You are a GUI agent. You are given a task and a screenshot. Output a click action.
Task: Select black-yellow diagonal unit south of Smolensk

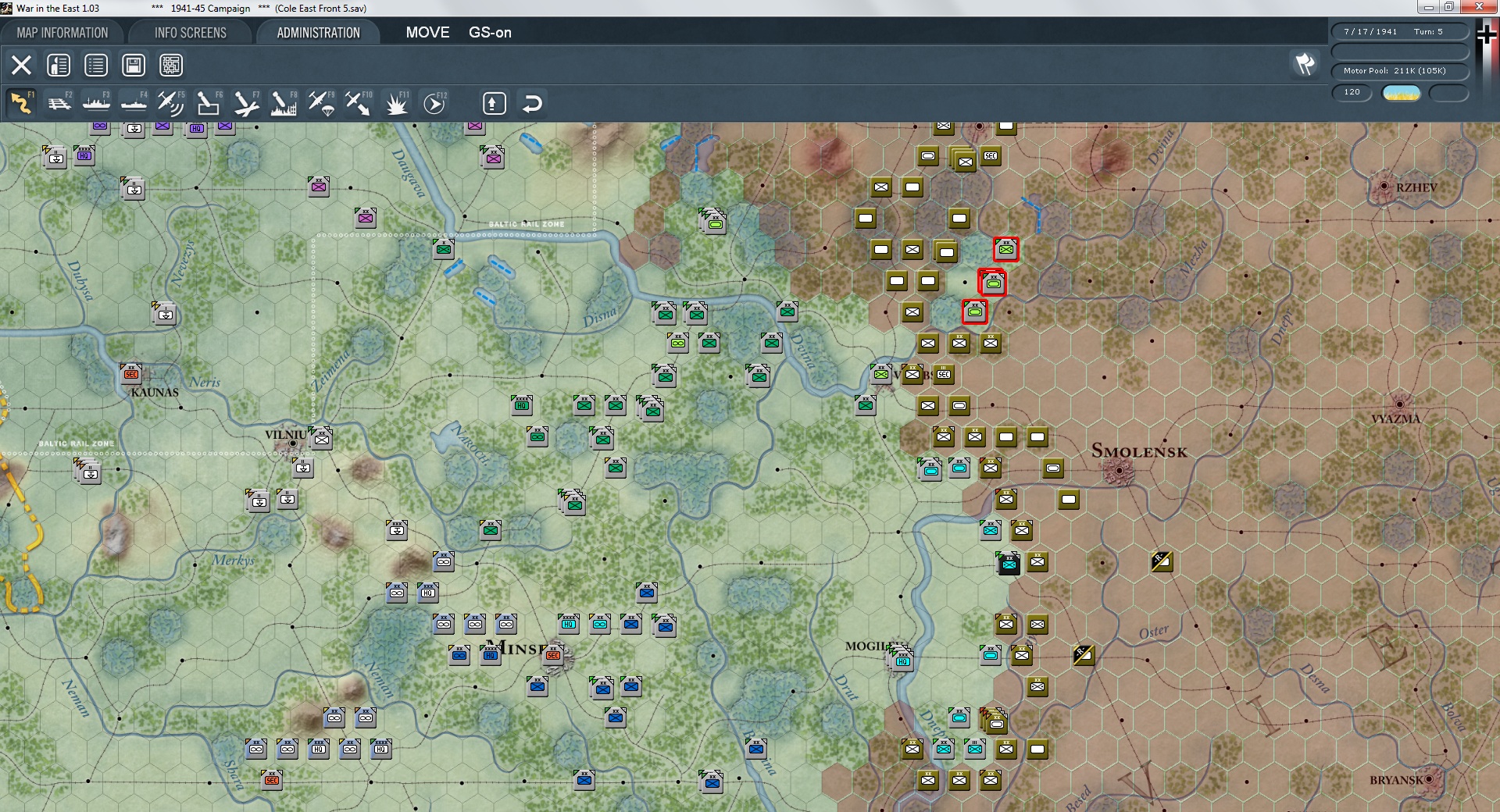pyautogui.click(x=1162, y=561)
